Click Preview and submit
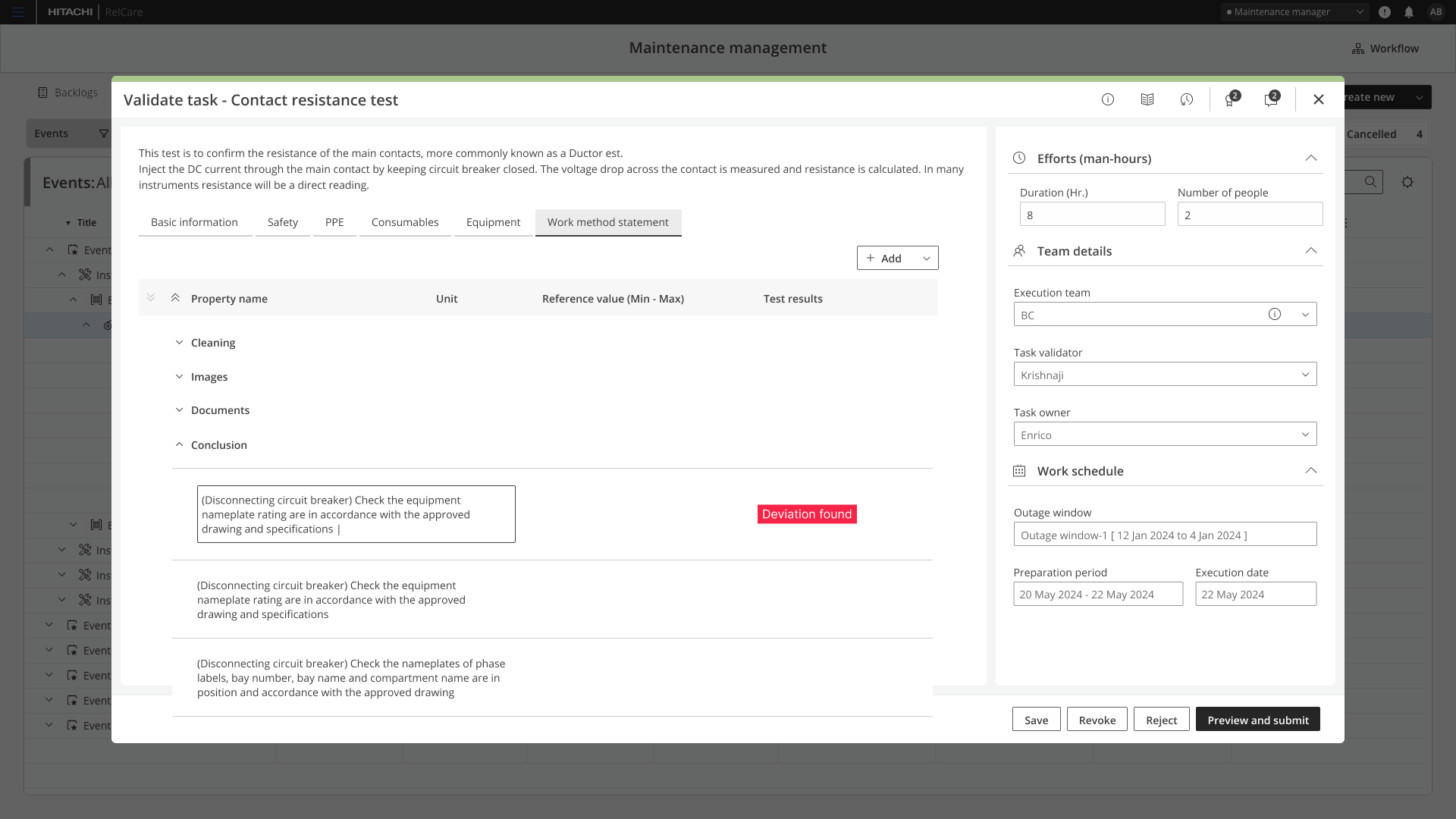 pyautogui.click(x=1257, y=719)
